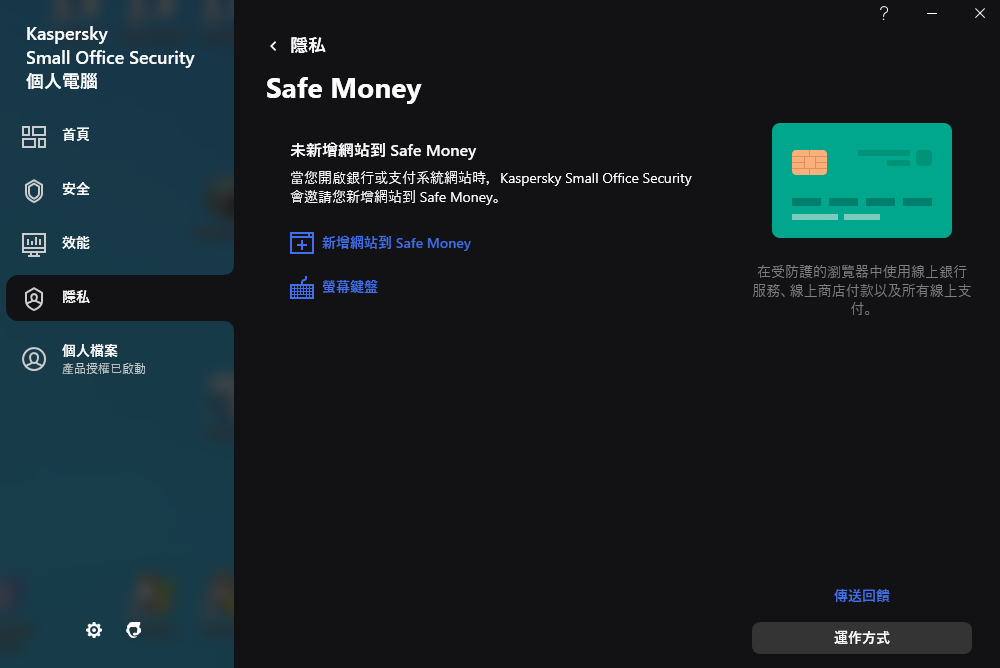Screen dimensions: 1000x668
Task: Click the 隱私 breadcrumb back label
Action: pyautogui.click(x=308, y=45)
